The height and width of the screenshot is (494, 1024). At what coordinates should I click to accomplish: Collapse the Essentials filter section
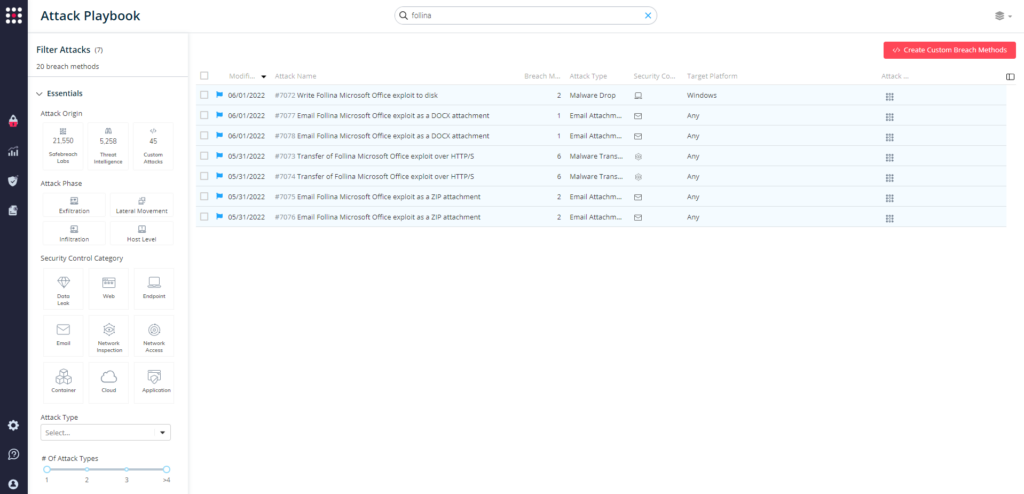point(39,93)
